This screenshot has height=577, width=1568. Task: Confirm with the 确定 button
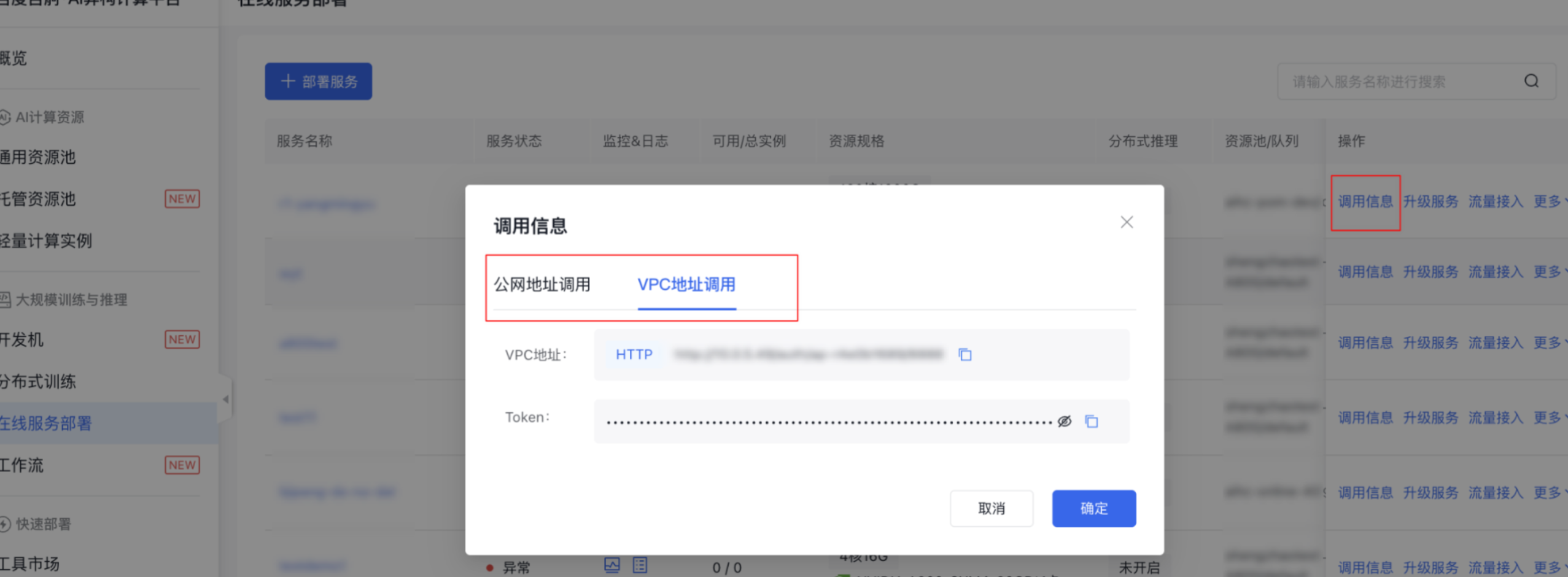[1094, 508]
